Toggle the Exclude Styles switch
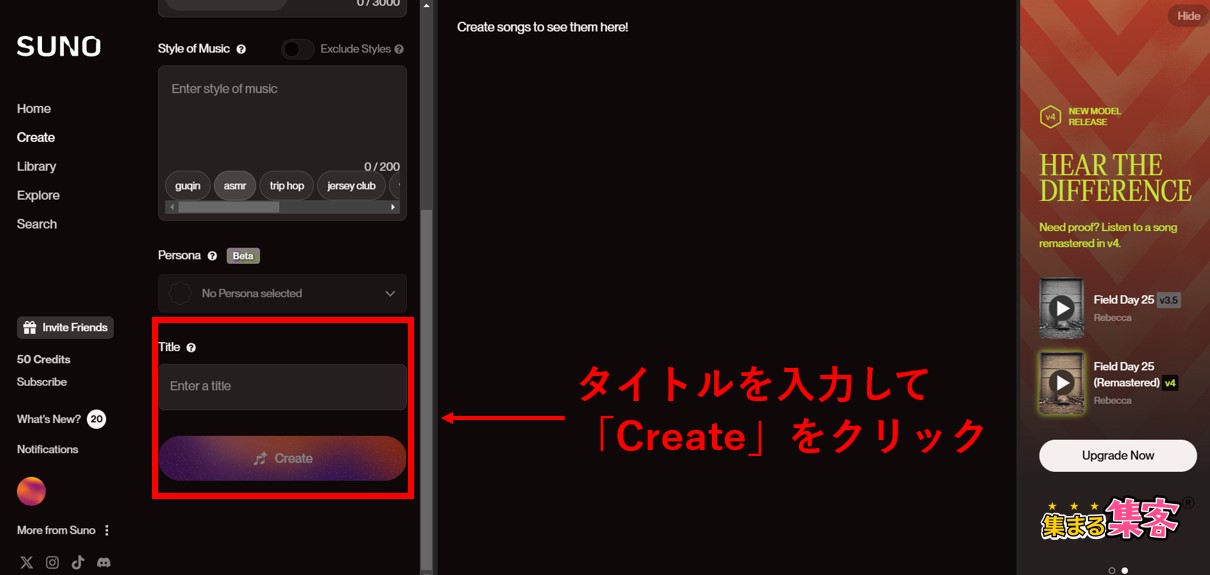Screen dimensions: 1210x575 (x=298, y=49)
